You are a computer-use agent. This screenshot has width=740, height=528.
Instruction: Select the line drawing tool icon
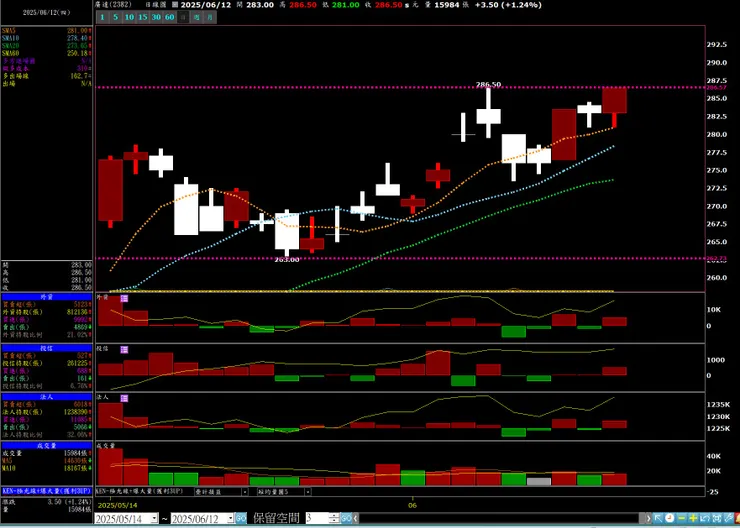[728, 518]
